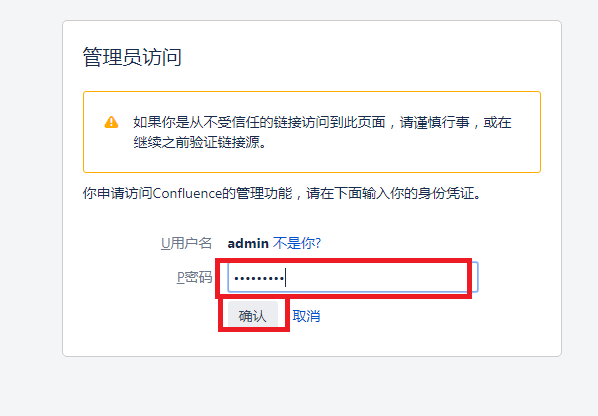
Task: Click the U用户名 field label
Action: (186, 243)
